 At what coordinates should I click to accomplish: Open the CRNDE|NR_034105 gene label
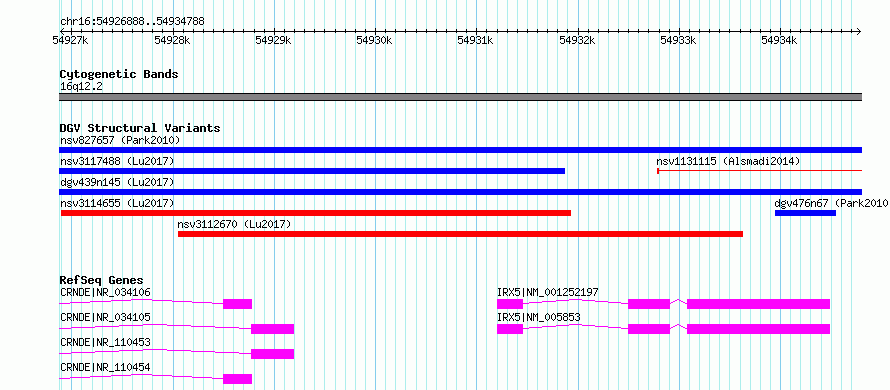pyautogui.click(x=105, y=317)
